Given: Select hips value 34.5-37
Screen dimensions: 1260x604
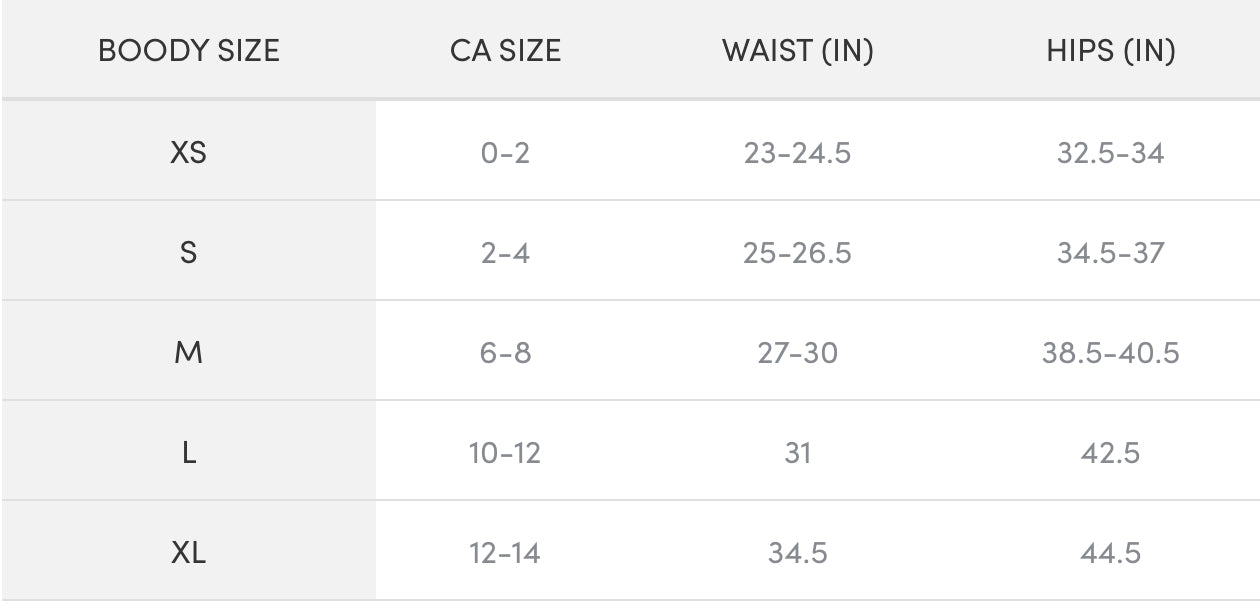Looking at the screenshot, I should click(1110, 253).
